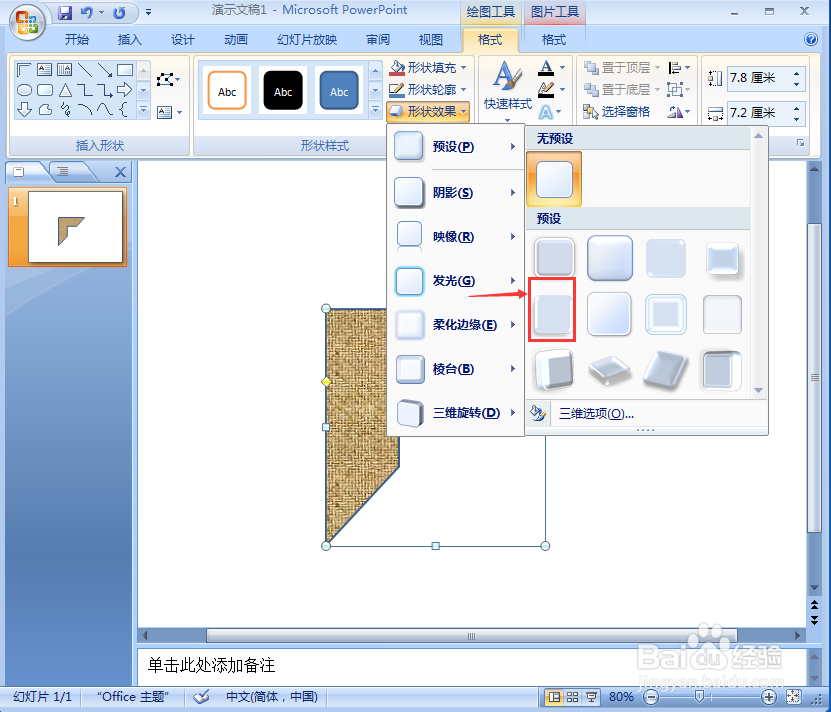Image resolution: width=831 pixels, height=712 pixels.
Task: Undo the last action
Action: click(x=86, y=12)
